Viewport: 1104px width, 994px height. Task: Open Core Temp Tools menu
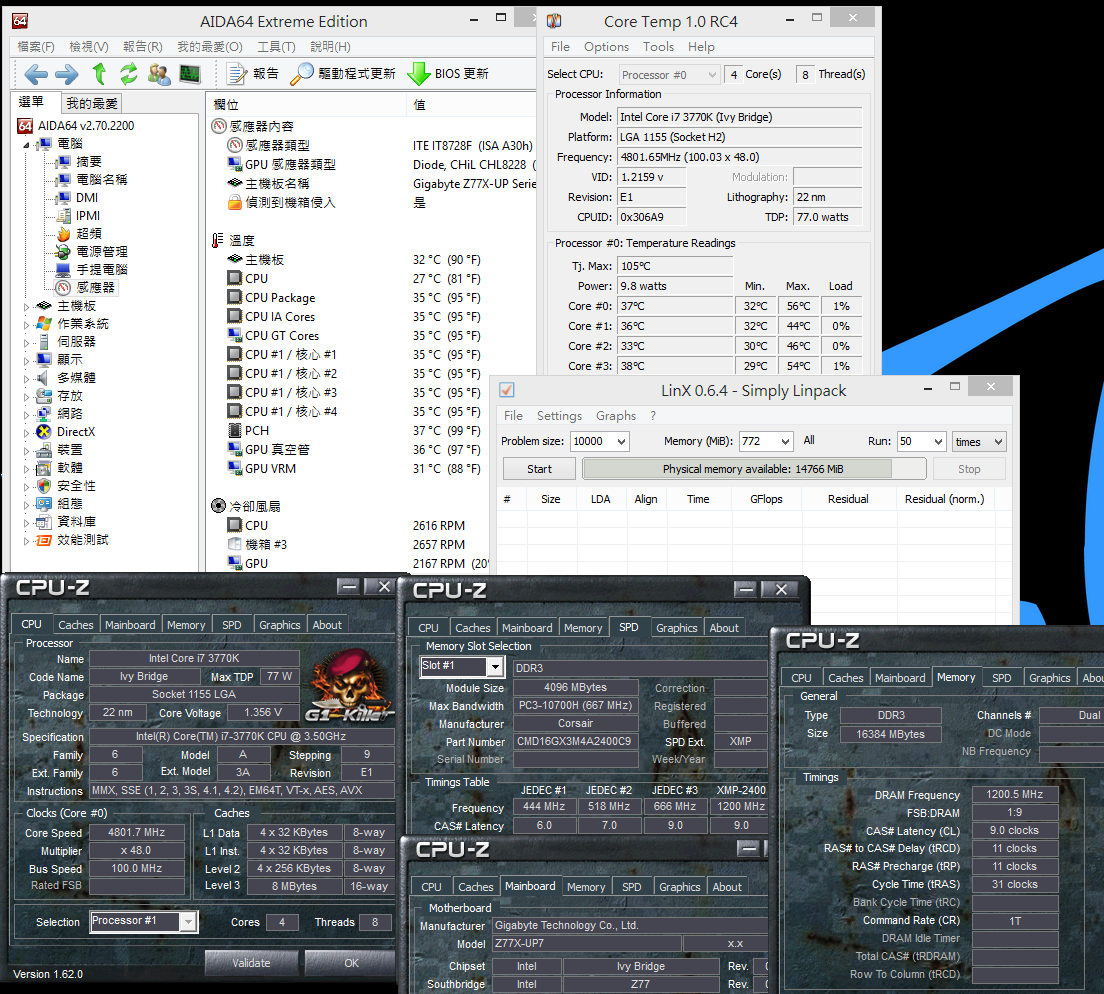tap(658, 46)
